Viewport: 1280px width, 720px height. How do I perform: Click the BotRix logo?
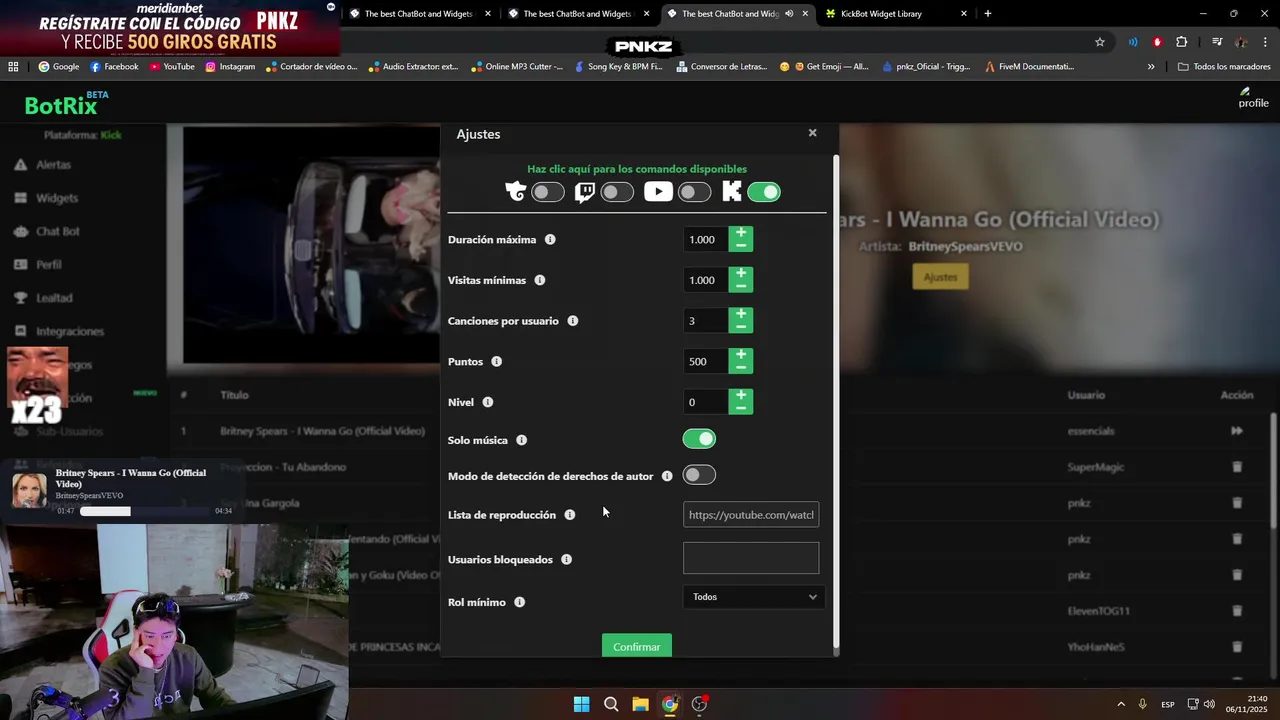pos(61,105)
